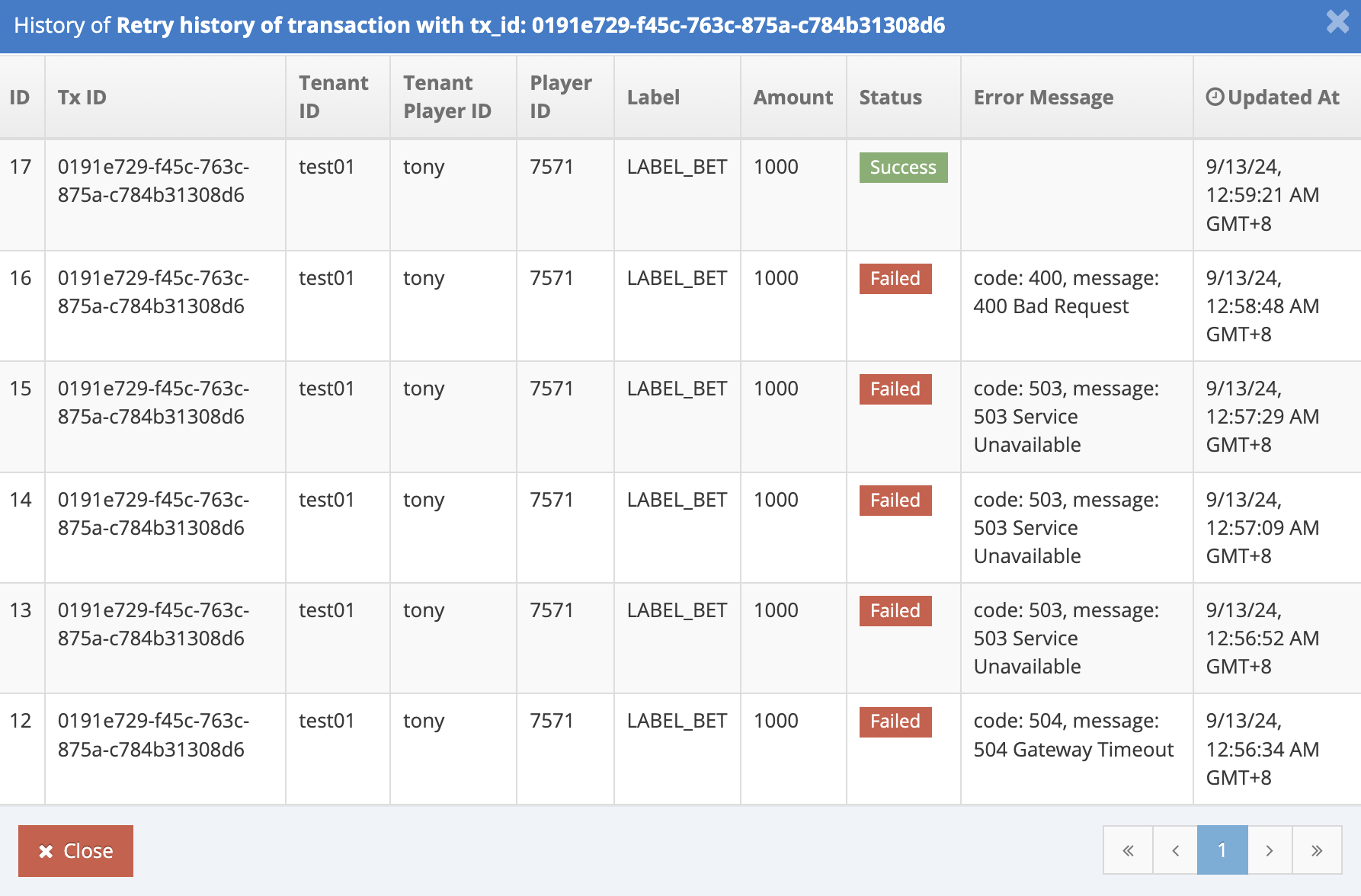Click the Status column header
The height and width of the screenshot is (896, 1361).
[890, 98]
